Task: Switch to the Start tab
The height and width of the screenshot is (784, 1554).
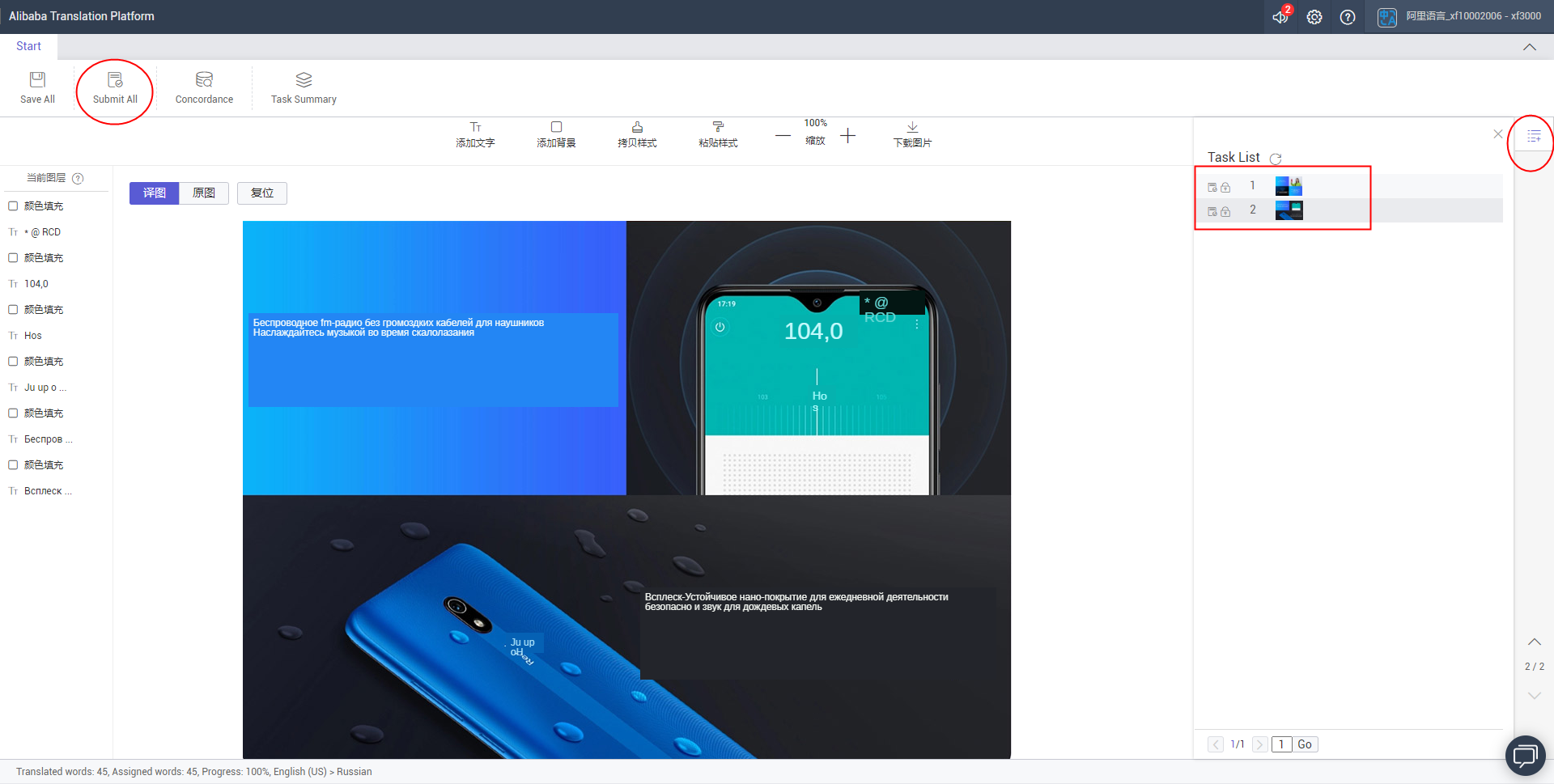Action: [x=28, y=46]
